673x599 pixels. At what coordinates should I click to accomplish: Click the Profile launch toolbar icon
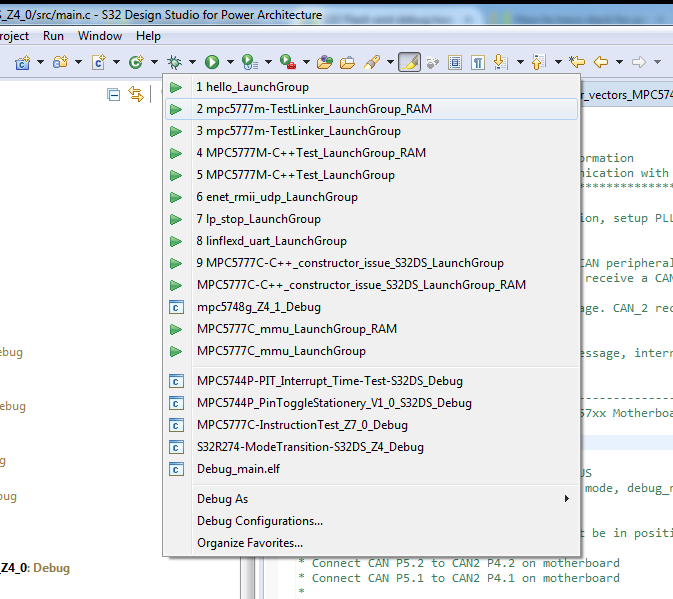point(250,63)
